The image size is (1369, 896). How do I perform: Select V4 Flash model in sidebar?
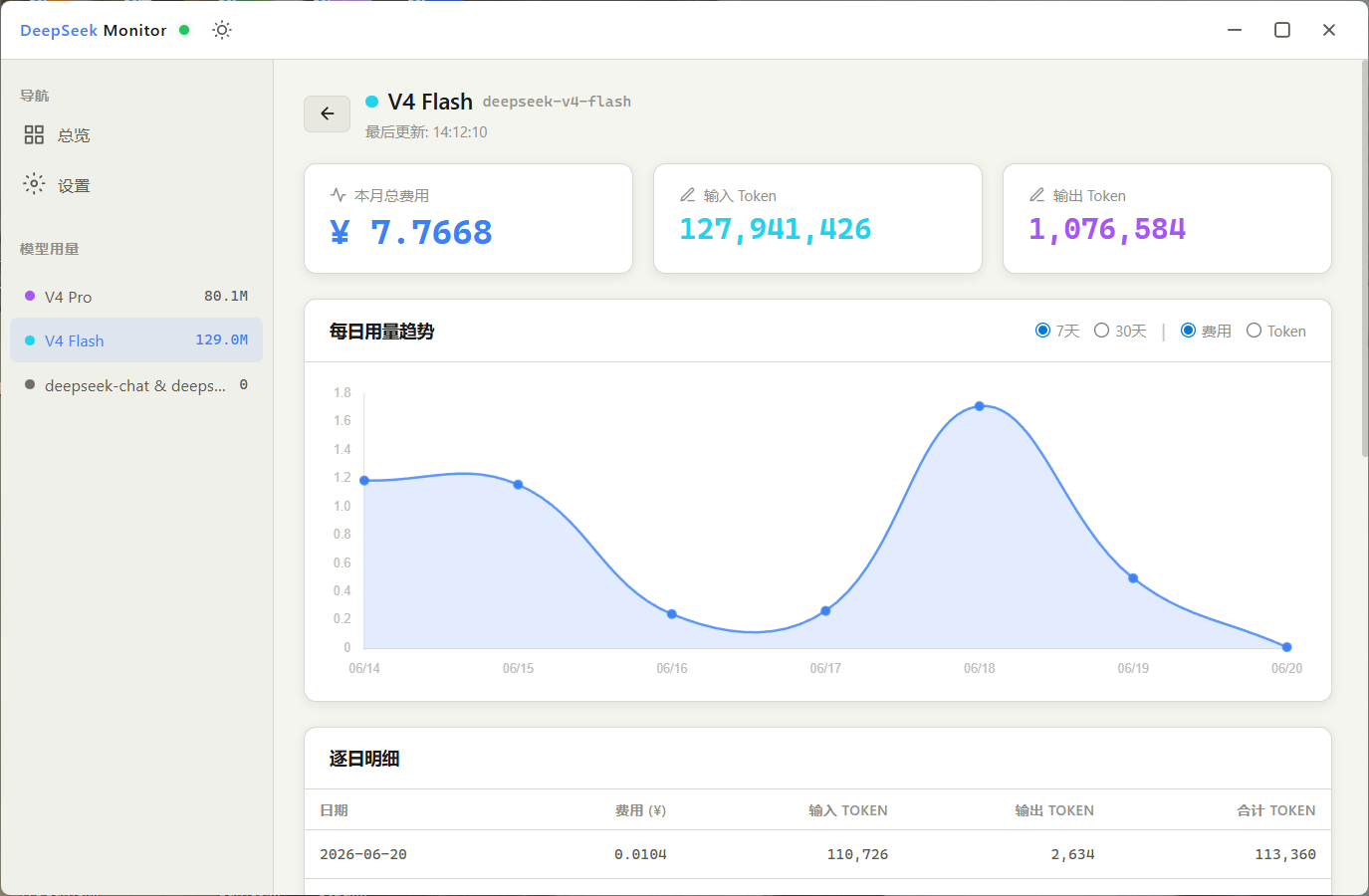pyautogui.click(x=136, y=340)
